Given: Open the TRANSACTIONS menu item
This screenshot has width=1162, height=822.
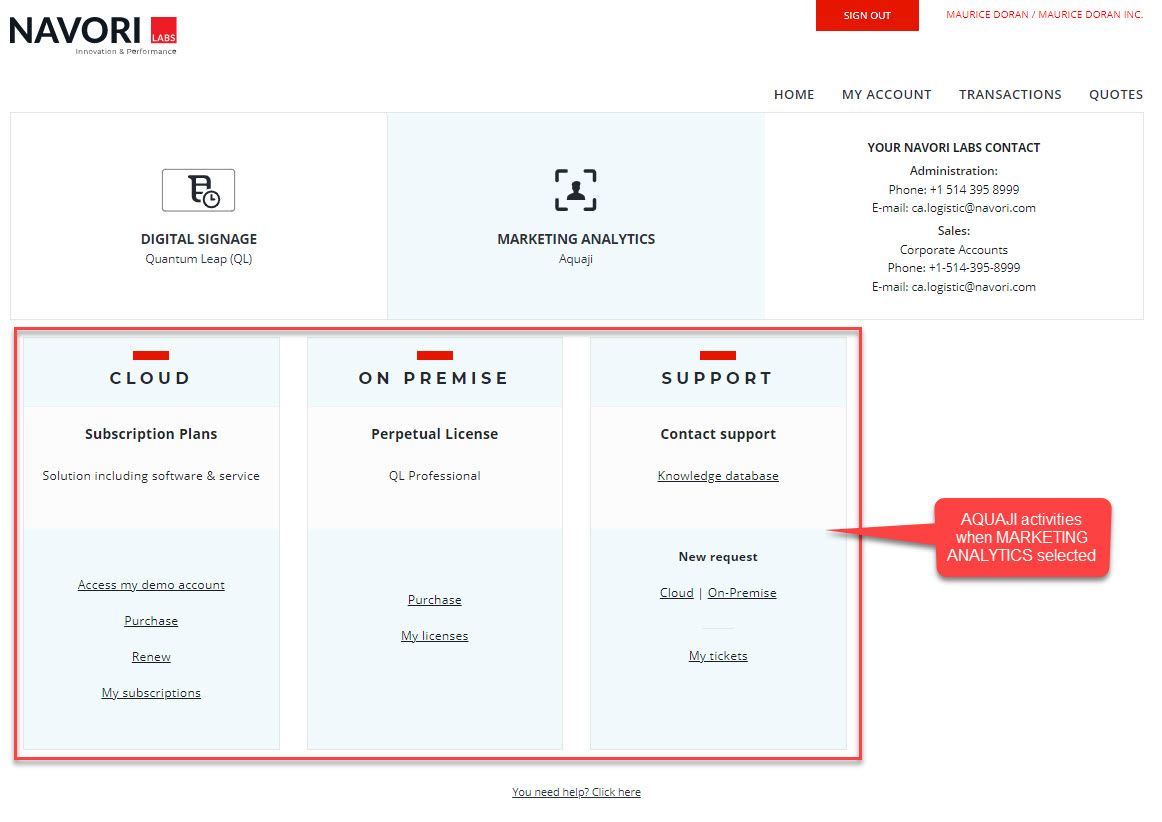Looking at the screenshot, I should (x=1010, y=95).
